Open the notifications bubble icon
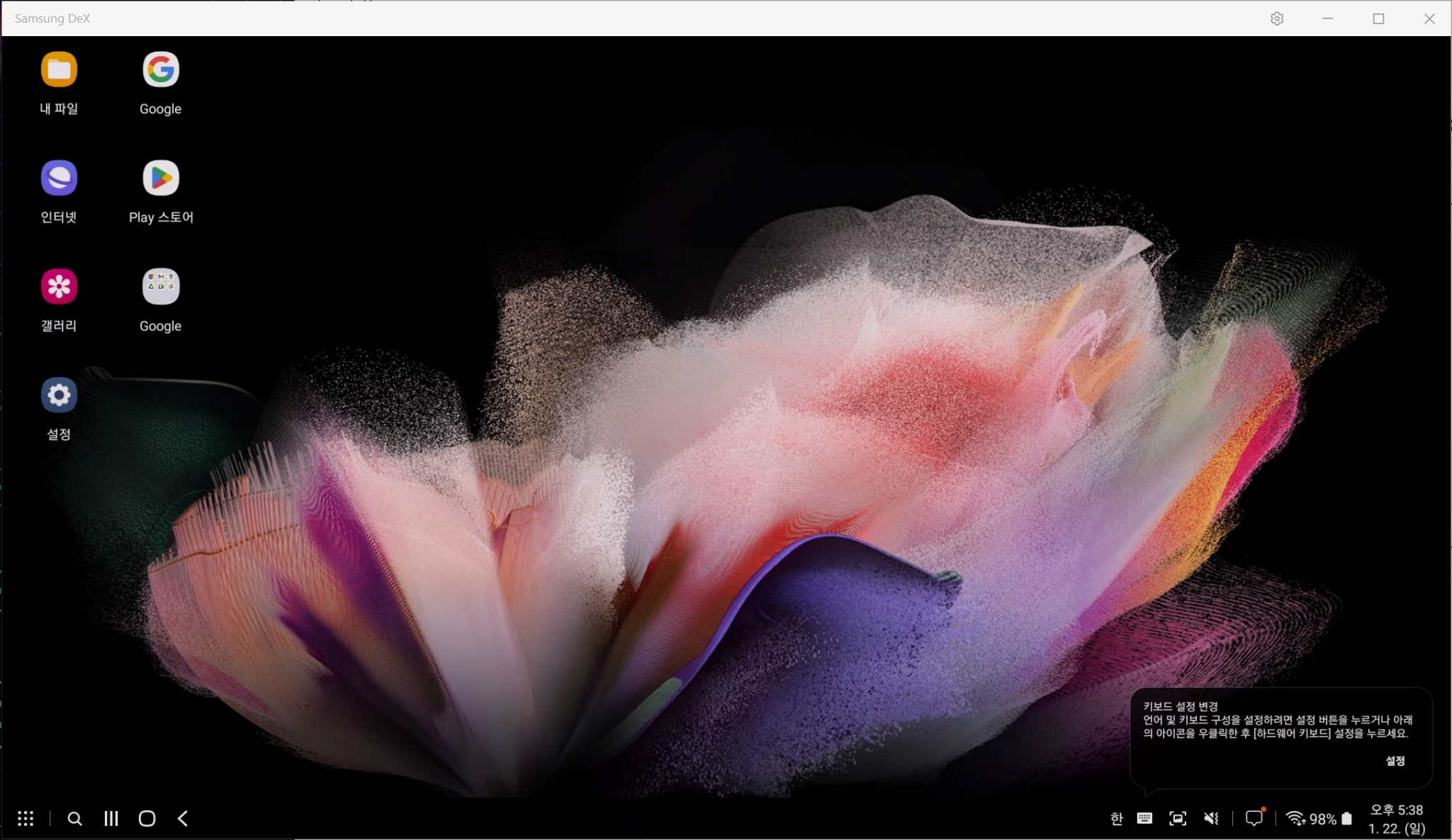Screen dimensions: 1452x840 point(1254,818)
